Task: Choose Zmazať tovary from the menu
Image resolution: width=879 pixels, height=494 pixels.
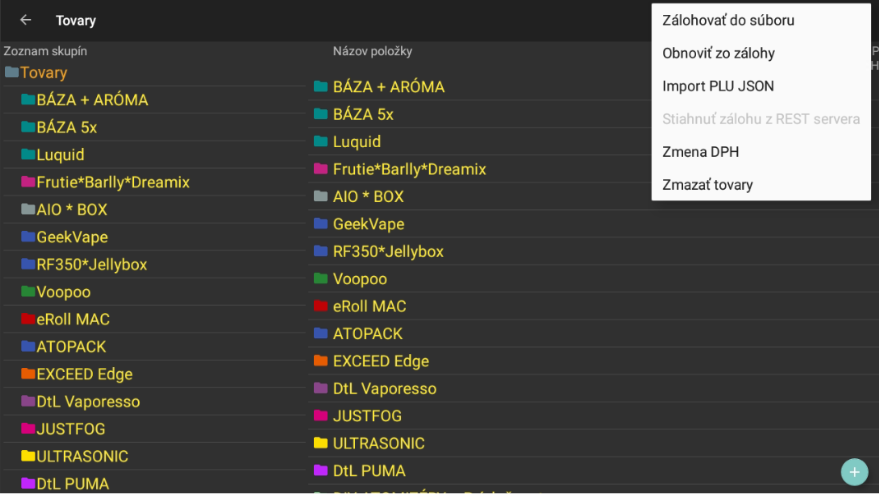Action: point(707,185)
